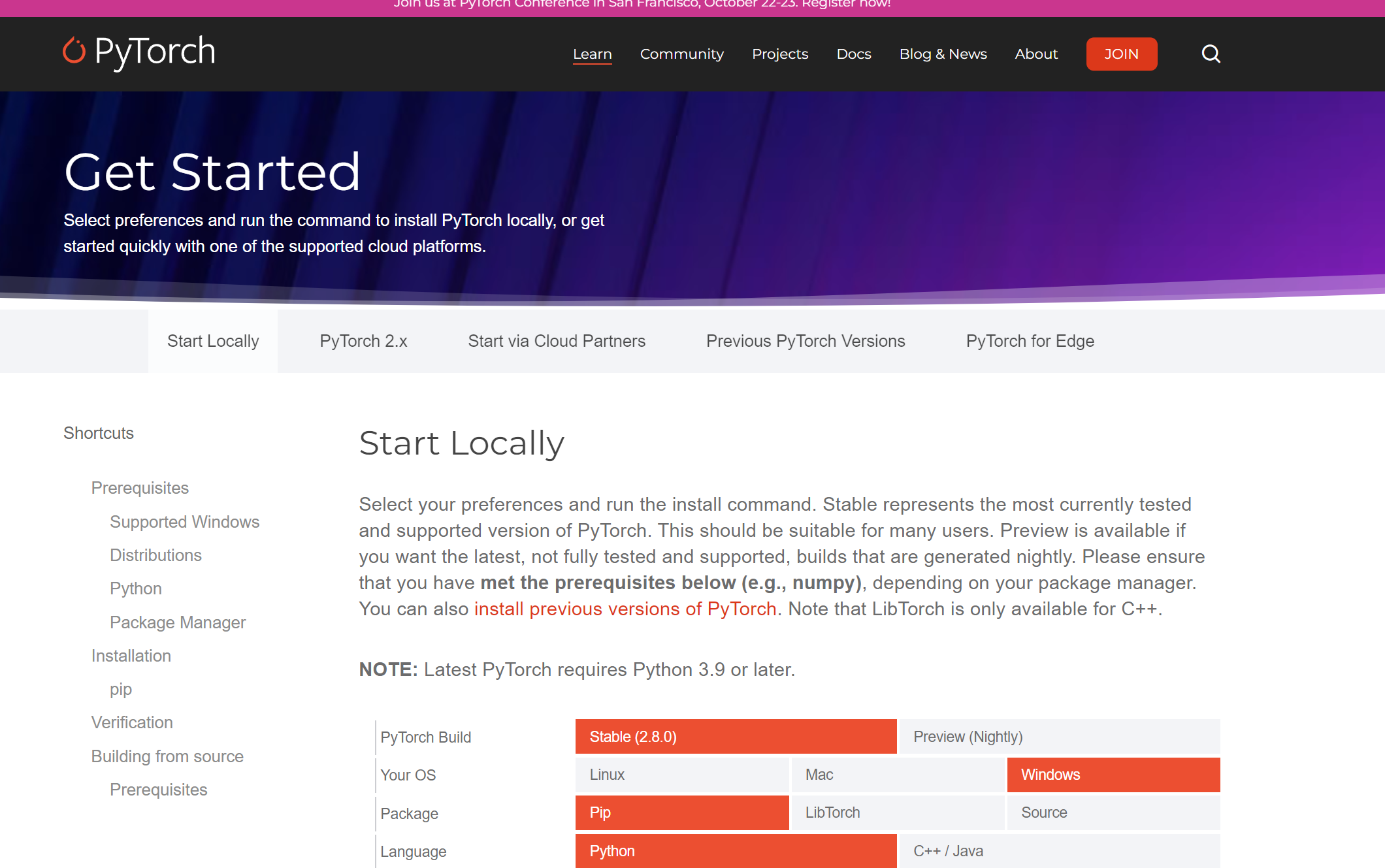
Task: Switch to the PyTorch 2.x tab
Action: (x=363, y=341)
